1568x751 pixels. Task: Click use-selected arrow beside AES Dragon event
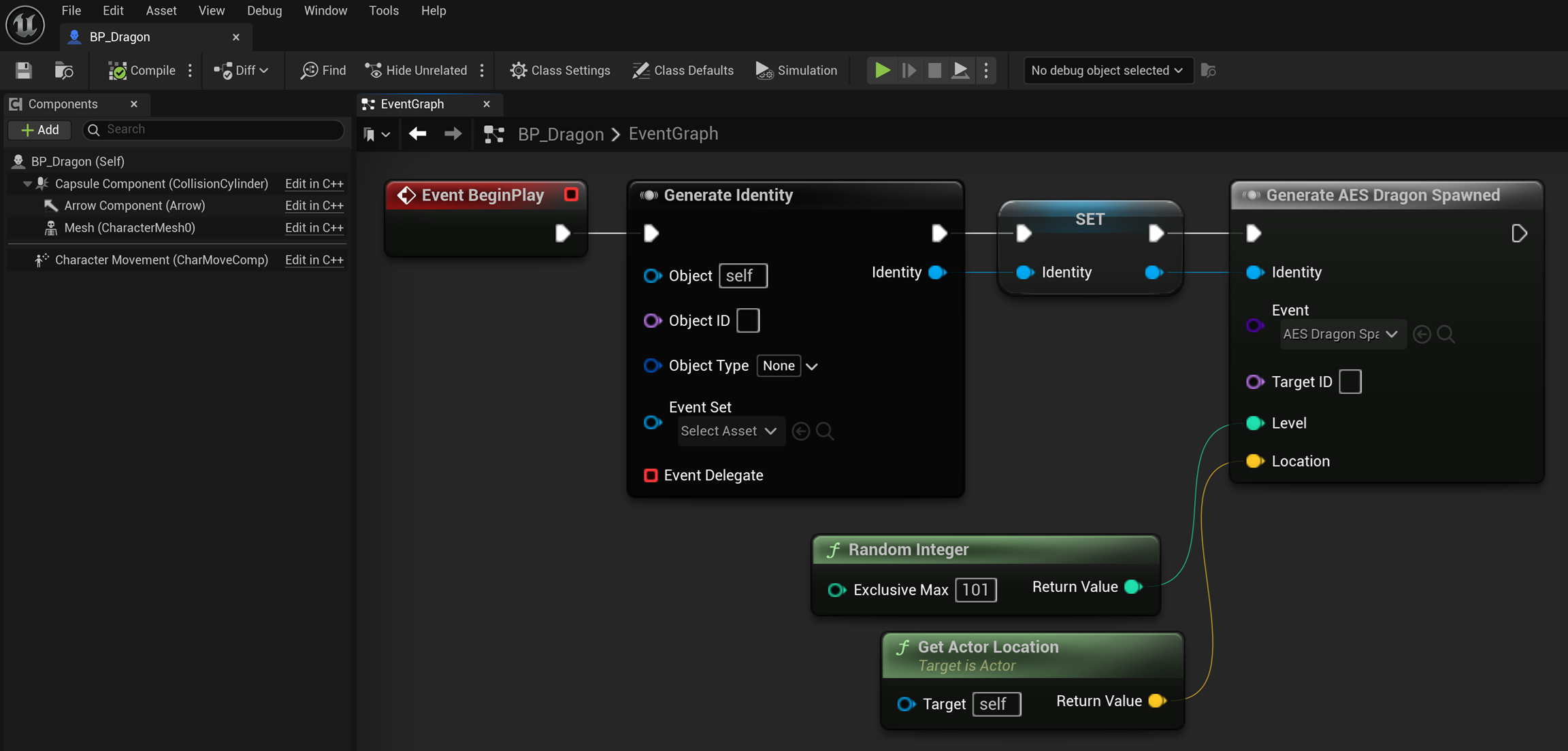pos(1422,334)
